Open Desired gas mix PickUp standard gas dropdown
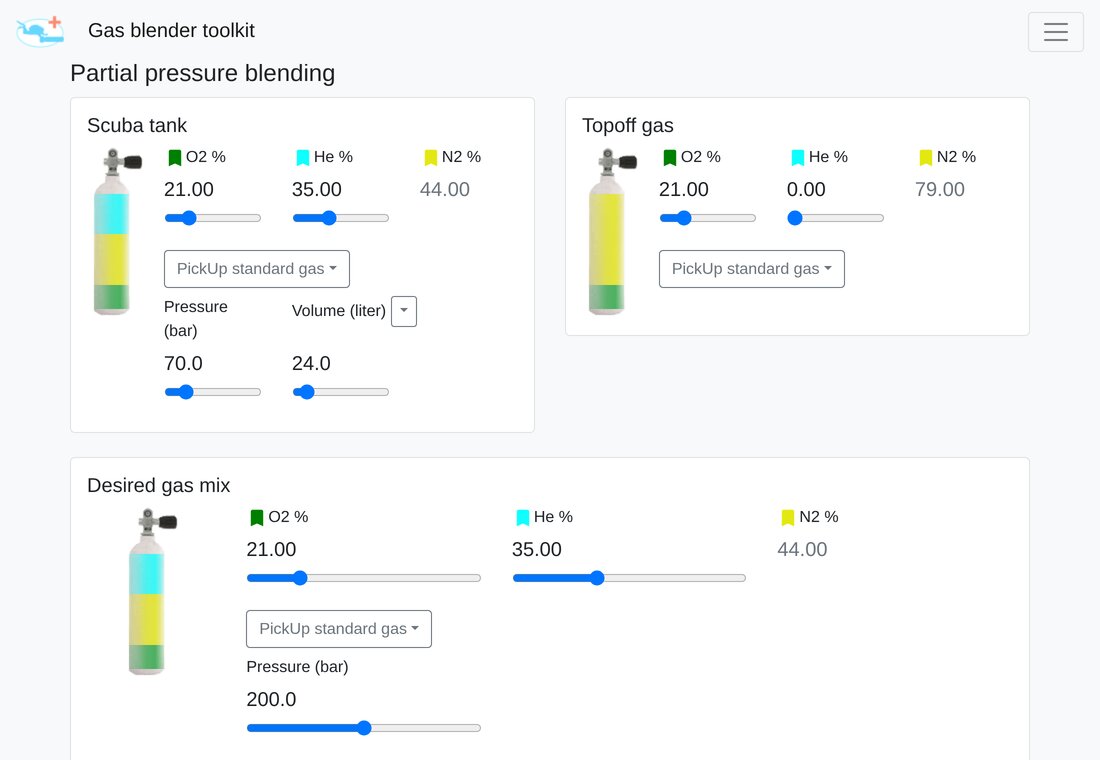This screenshot has width=1100, height=760. [339, 629]
